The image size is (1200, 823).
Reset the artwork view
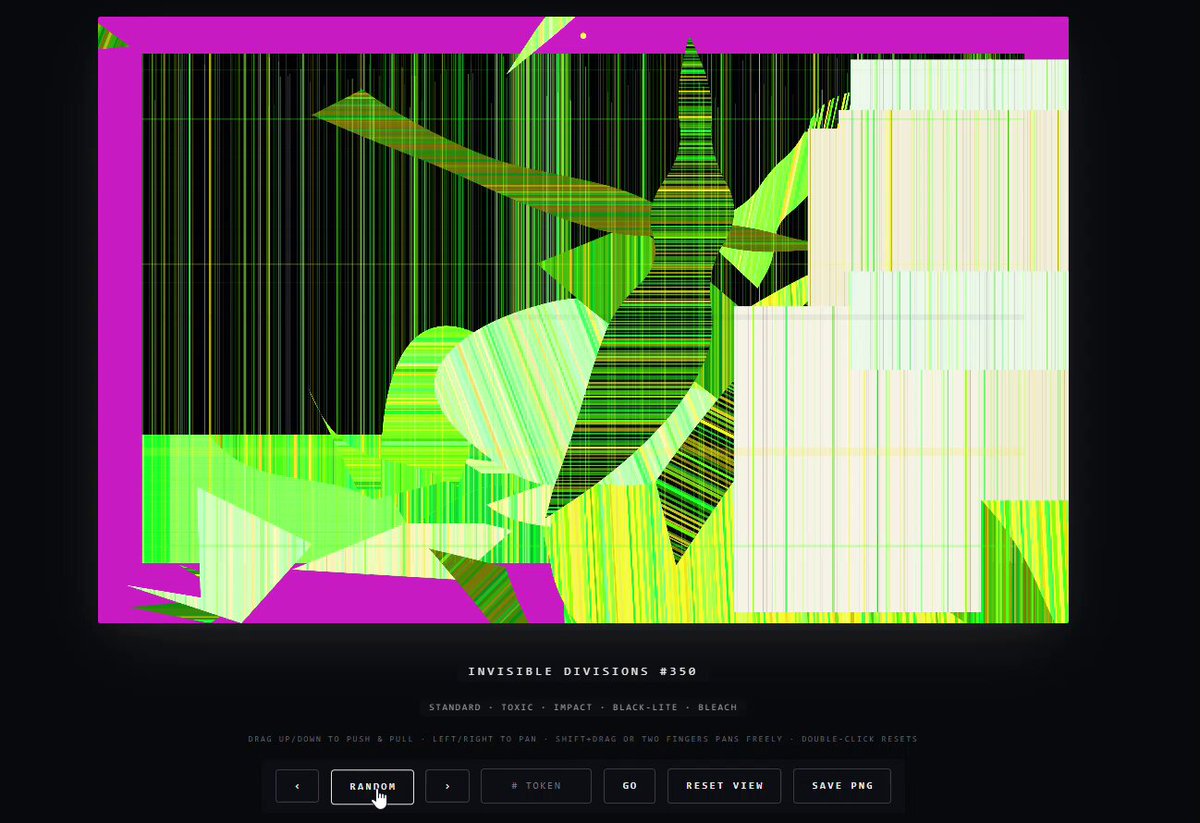[724, 786]
